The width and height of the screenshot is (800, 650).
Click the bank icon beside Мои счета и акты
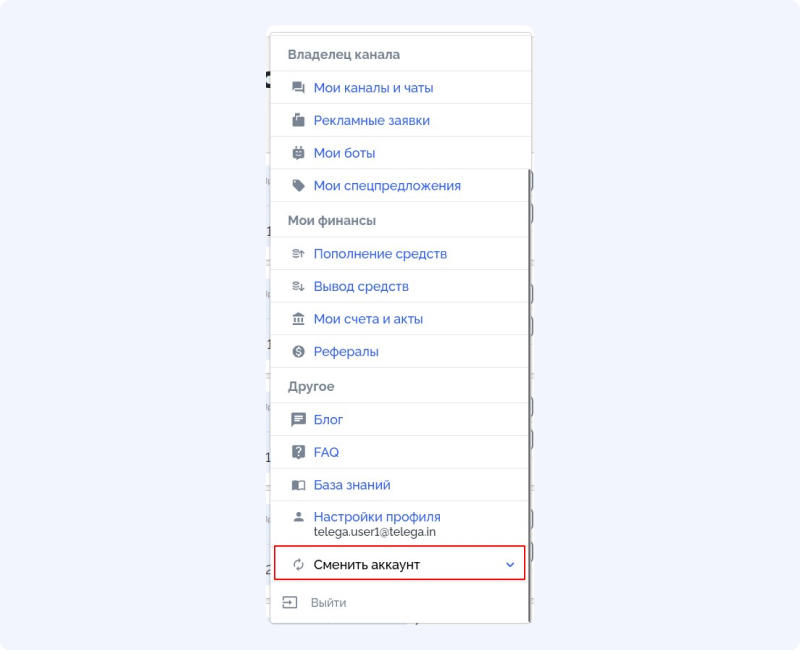[298, 319]
